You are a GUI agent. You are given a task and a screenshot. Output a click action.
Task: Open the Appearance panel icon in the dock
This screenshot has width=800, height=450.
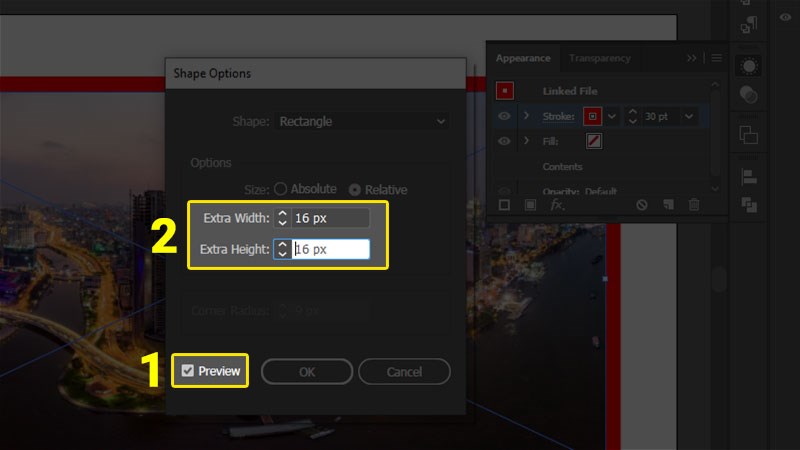pos(748,66)
